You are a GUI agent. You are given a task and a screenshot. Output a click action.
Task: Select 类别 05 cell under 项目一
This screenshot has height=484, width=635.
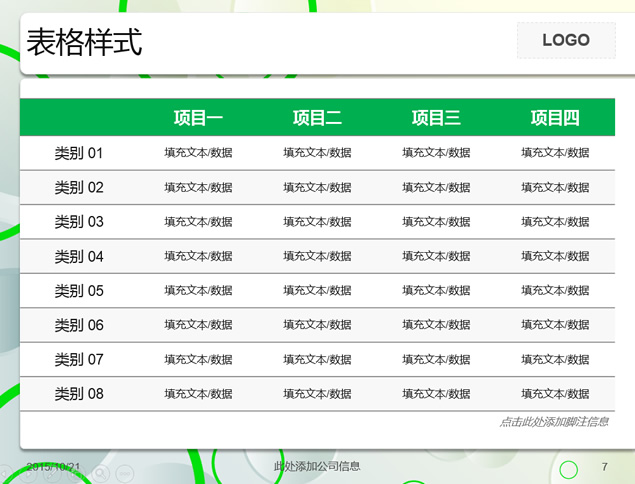(x=198, y=290)
